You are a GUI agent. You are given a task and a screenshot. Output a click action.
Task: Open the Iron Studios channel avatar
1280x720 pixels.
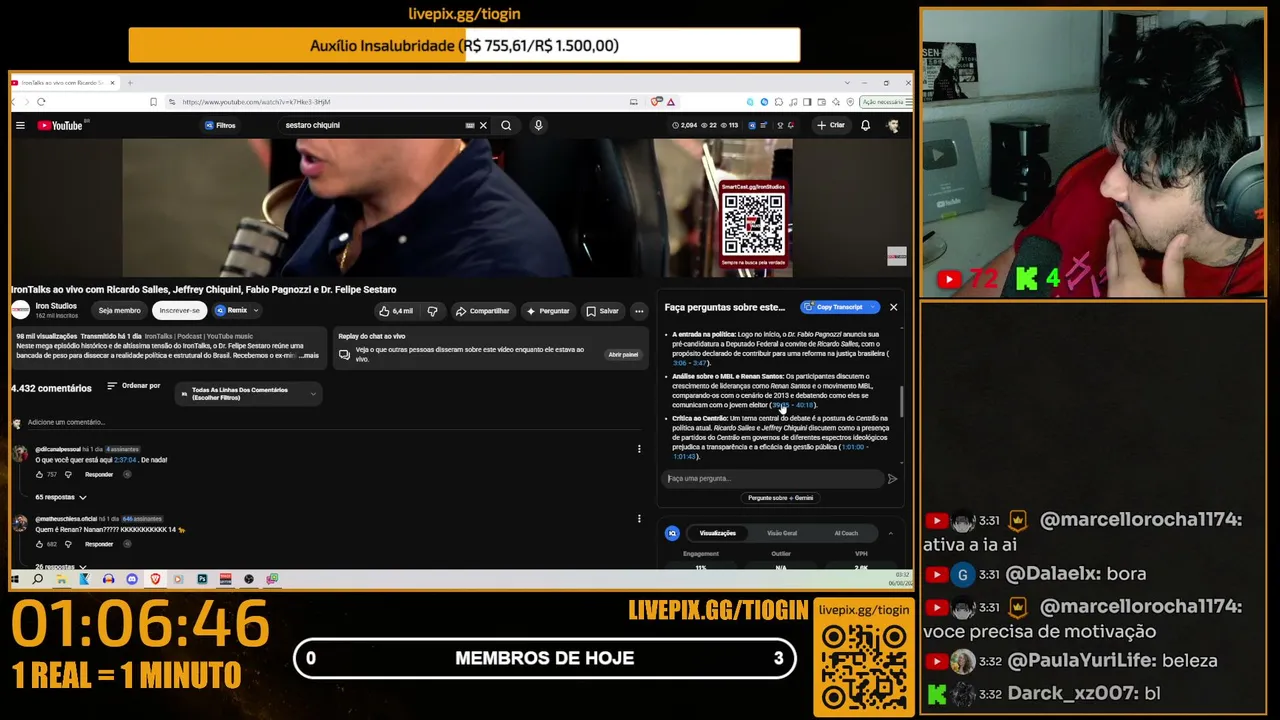point(20,310)
